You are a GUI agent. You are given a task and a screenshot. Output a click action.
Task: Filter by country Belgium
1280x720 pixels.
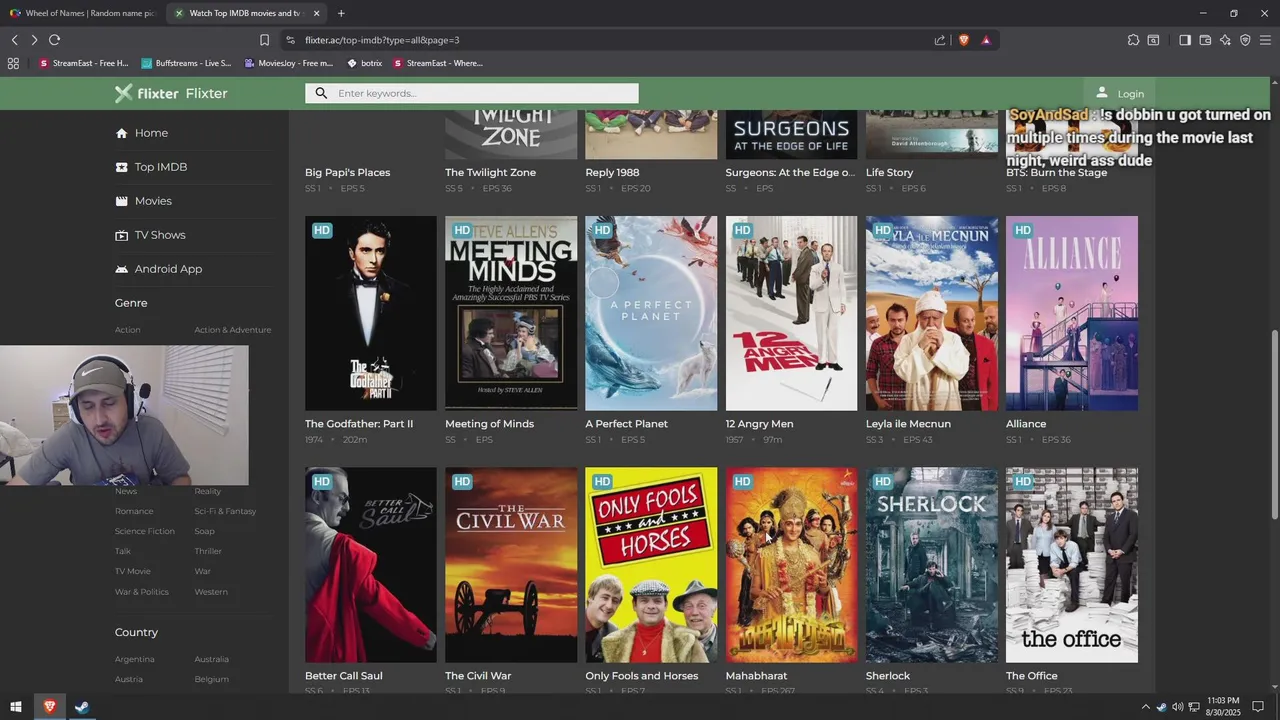pyautogui.click(x=211, y=679)
